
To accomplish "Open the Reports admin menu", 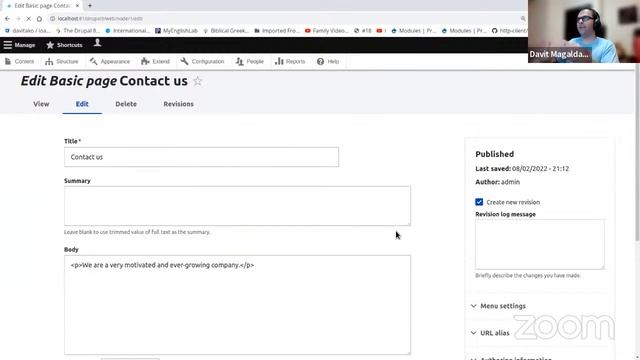I will click(290, 61).
